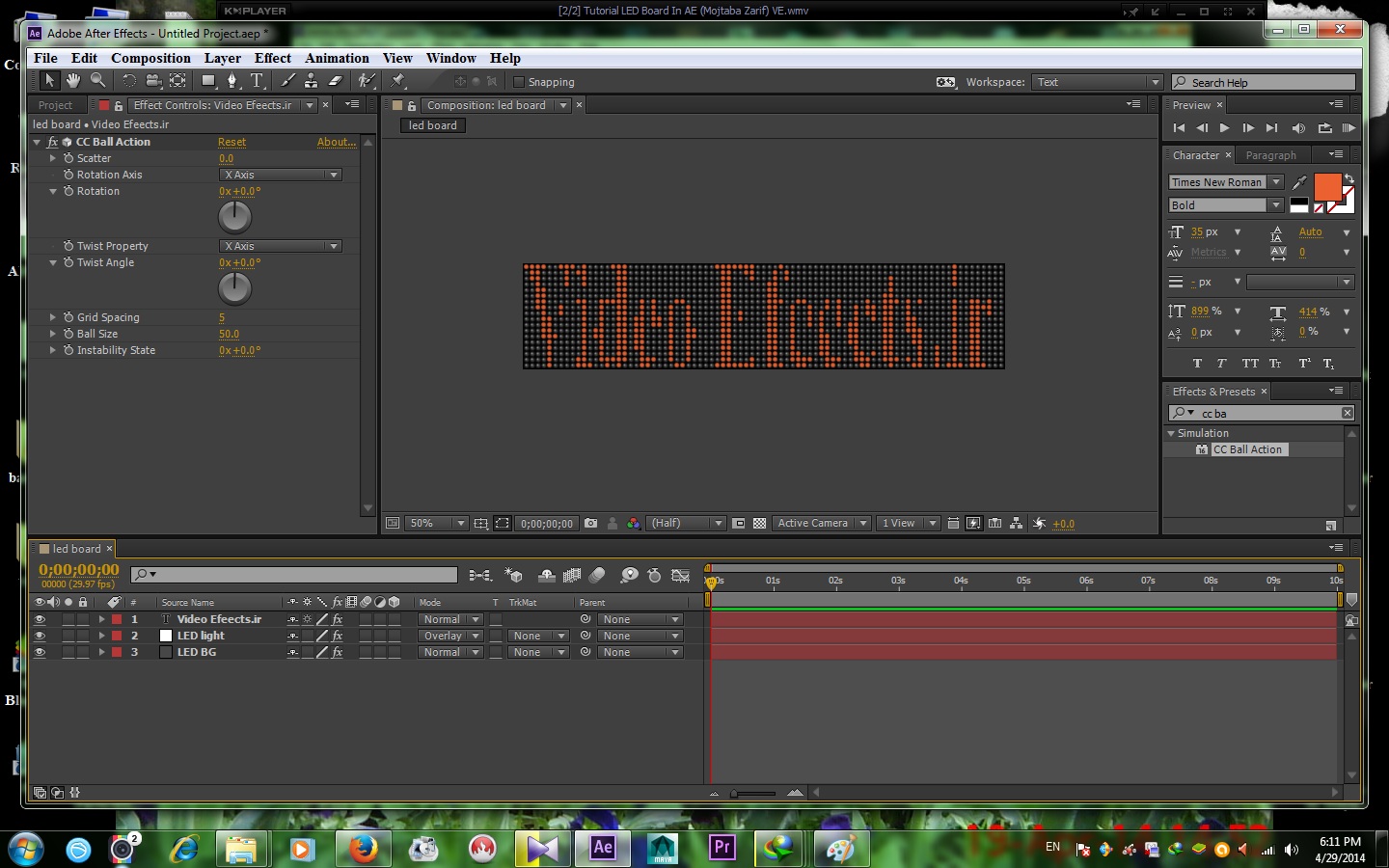Screen dimensions: 1389x868
Task: Collapse the CC Ball Action effect
Action: click(38, 142)
